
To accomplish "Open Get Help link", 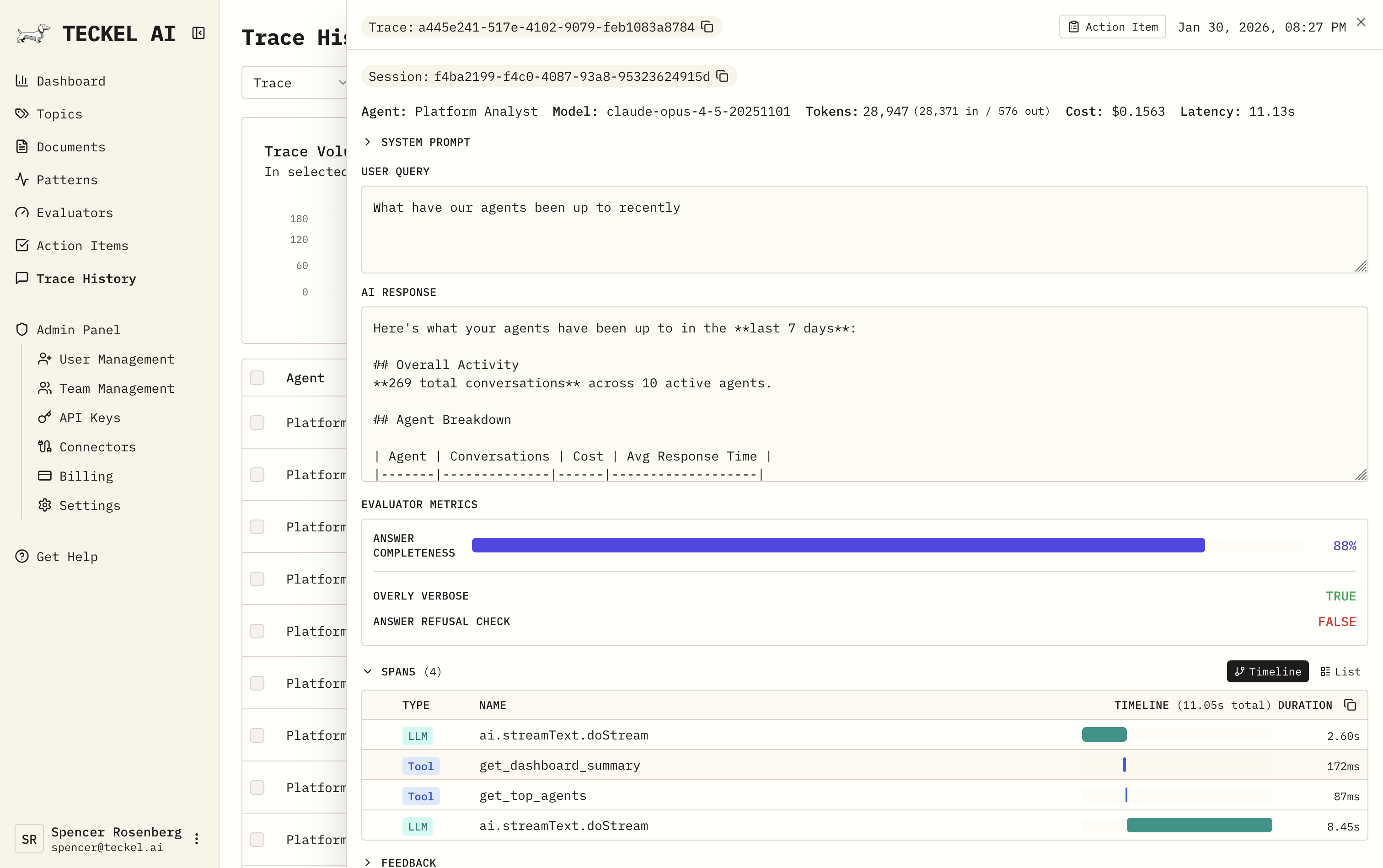I will click(67, 556).
